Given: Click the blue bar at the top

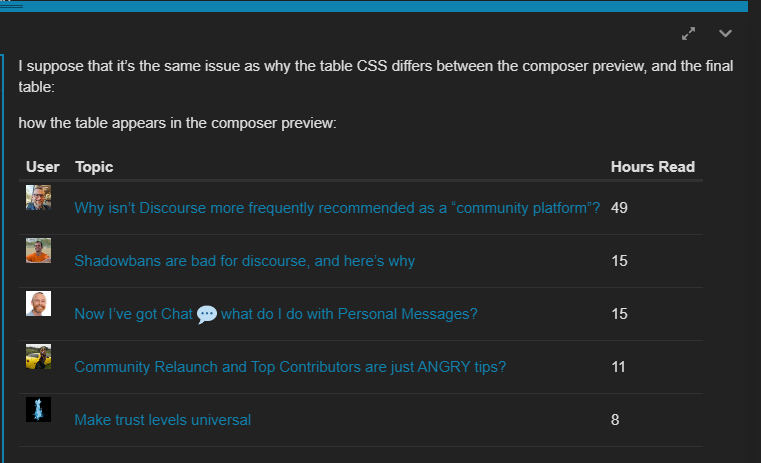Looking at the screenshot, I should tap(374, 6).
